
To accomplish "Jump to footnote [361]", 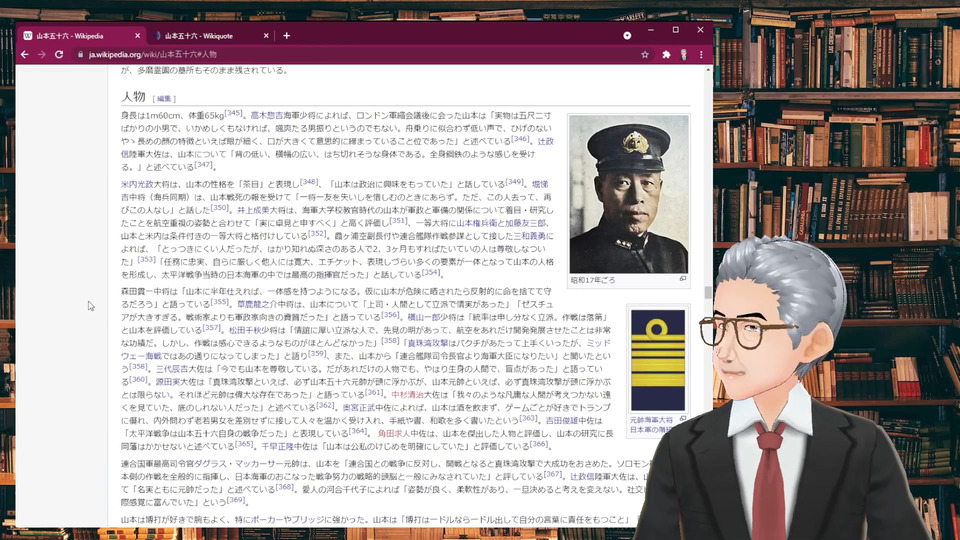I will click(x=374, y=392).
